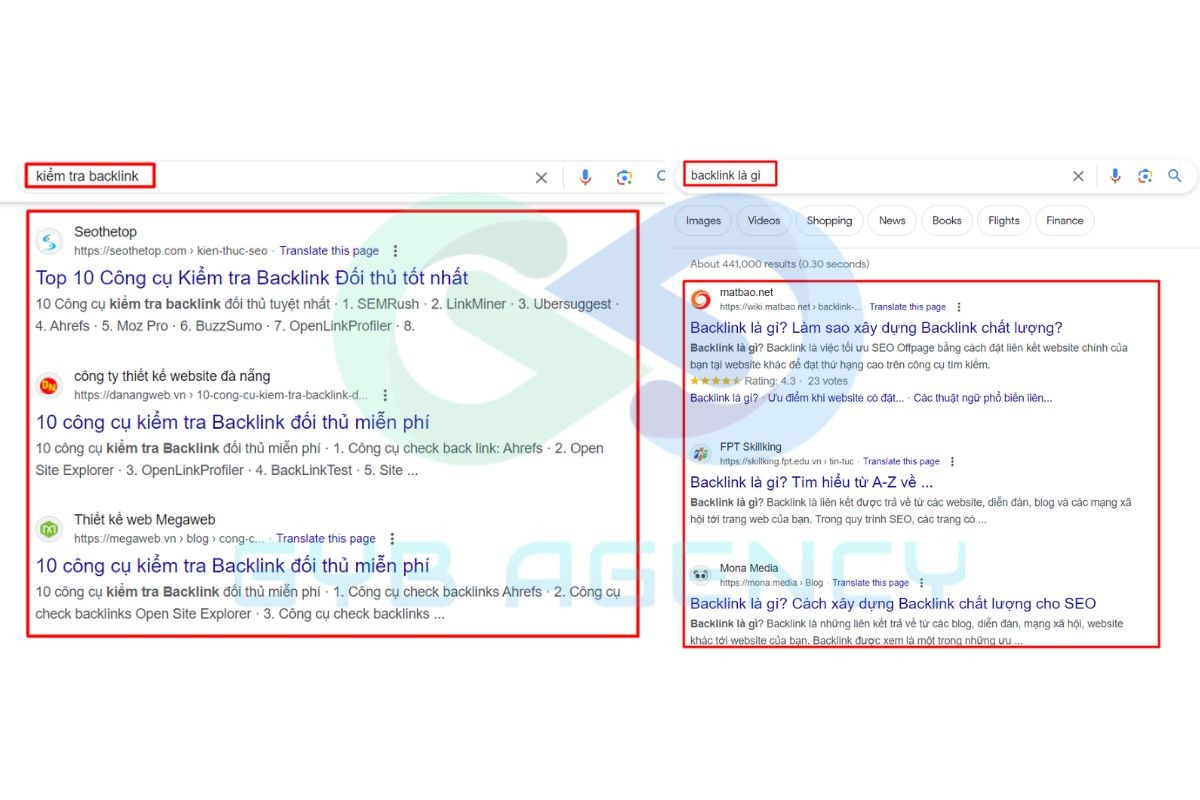Open 'Cách xây dựng Backlink chất lượng cho SEO' result
Screen dimensions: 1200x800
coord(893,603)
